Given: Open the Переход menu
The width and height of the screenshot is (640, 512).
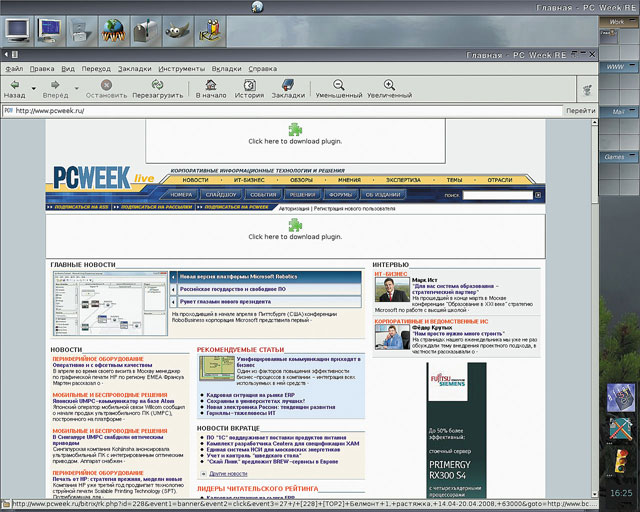Looking at the screenshot, I should coord(96,69).
